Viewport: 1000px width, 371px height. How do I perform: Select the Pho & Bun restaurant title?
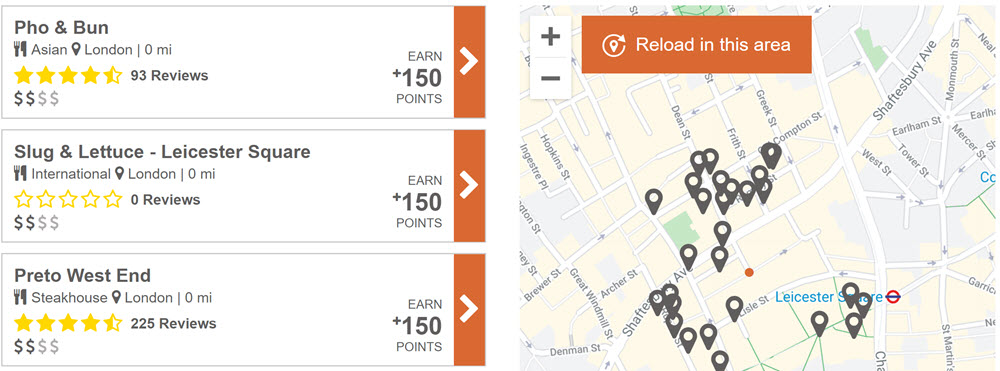[61, 27]
